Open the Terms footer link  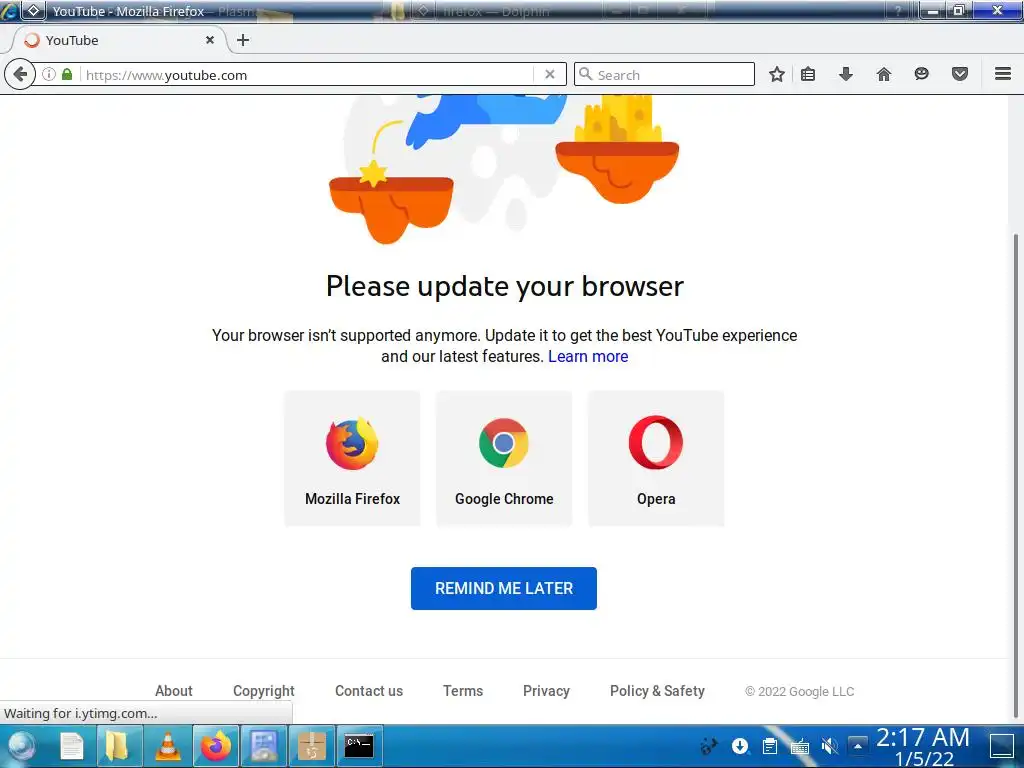463,691
